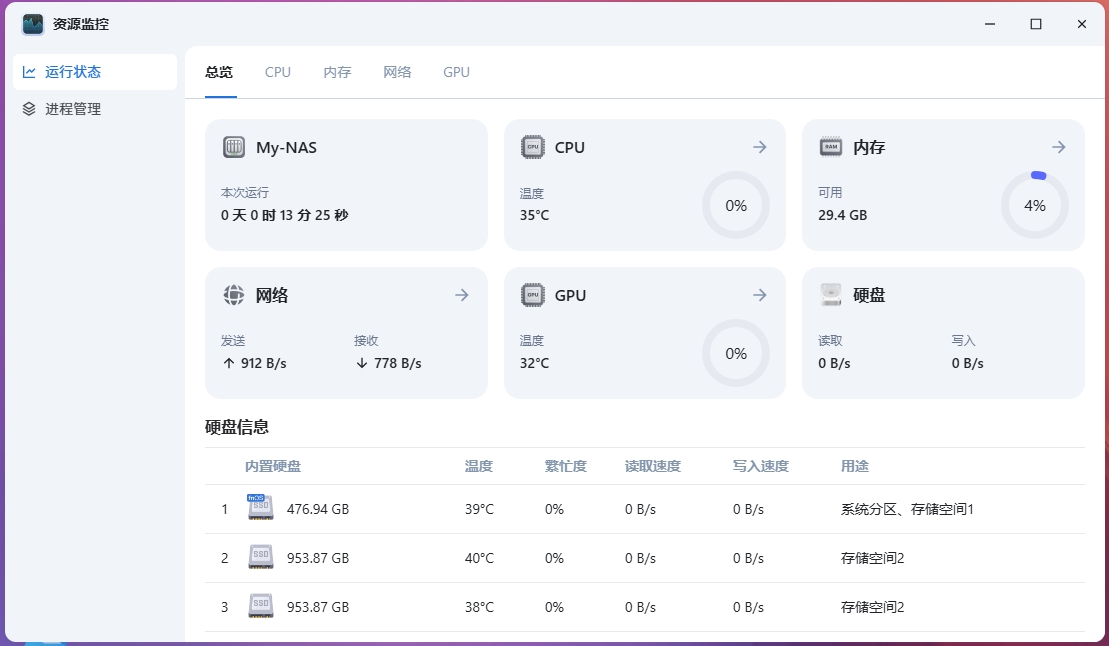Select 运行状态 in the sidebar
The height and width of the screenshot is (646, 1109).
click(x=73, y=72)
